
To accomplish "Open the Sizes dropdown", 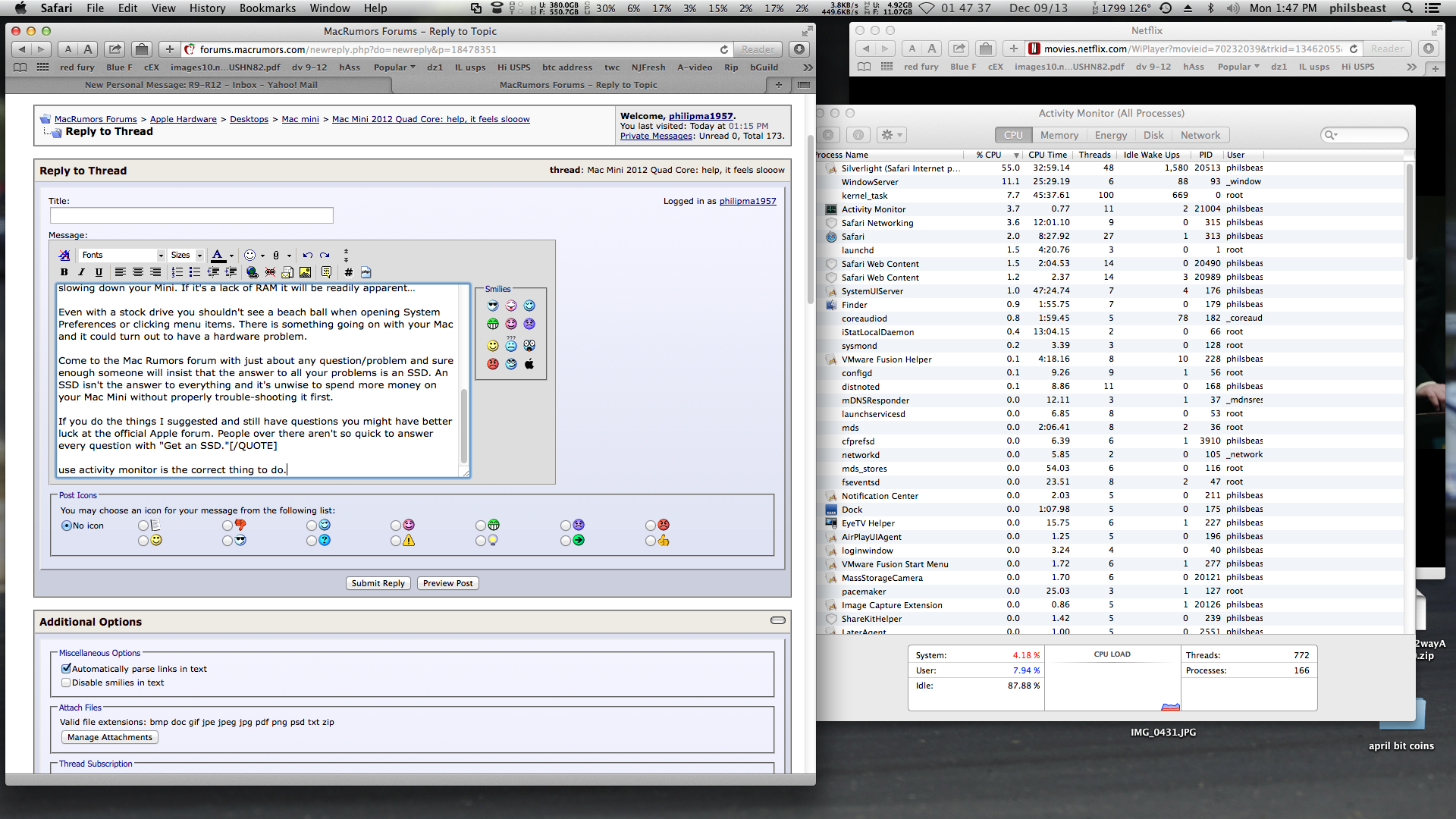I will 186,256.
